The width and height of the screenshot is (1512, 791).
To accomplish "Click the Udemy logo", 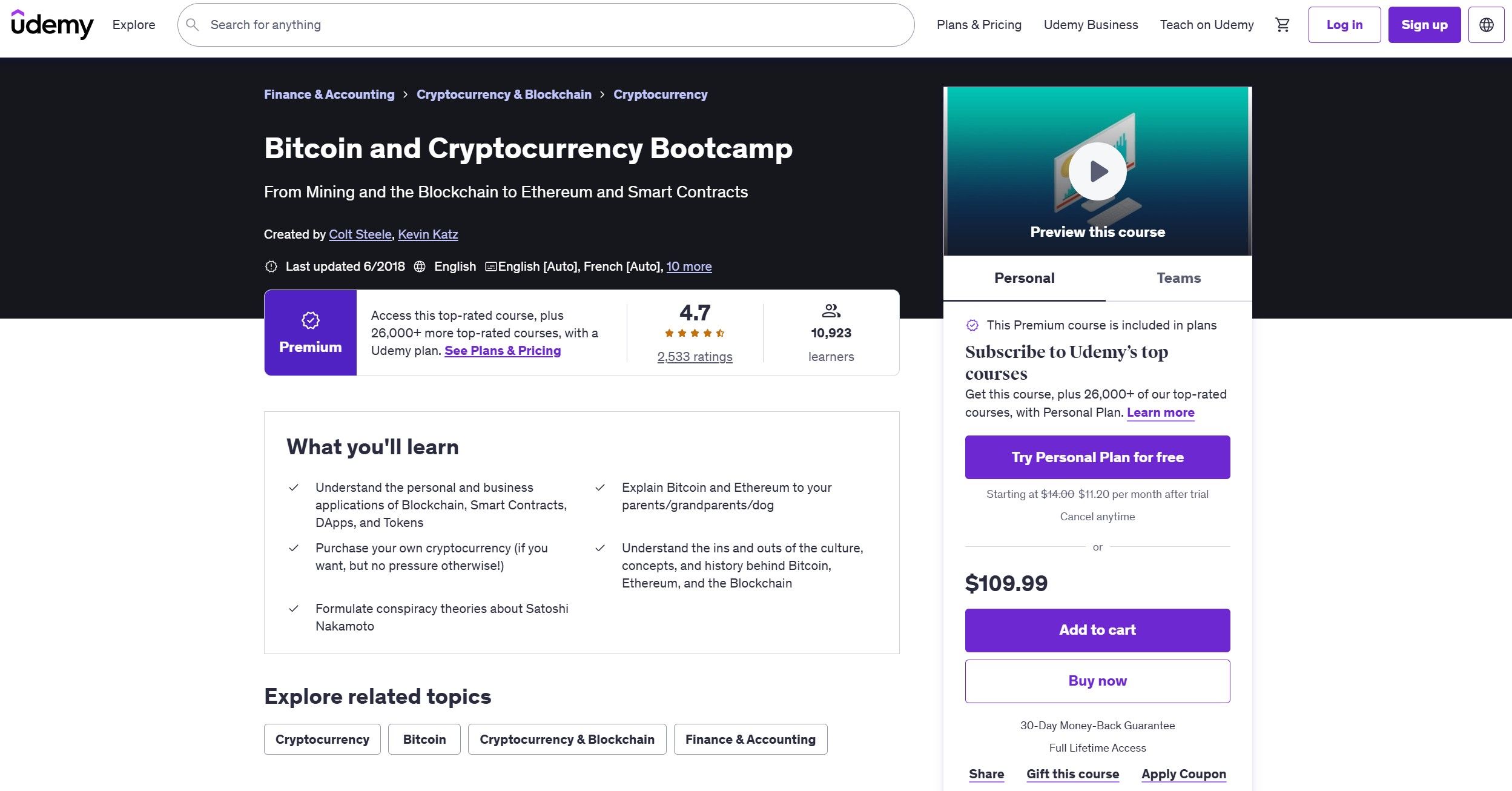I will tap(52, 25).
